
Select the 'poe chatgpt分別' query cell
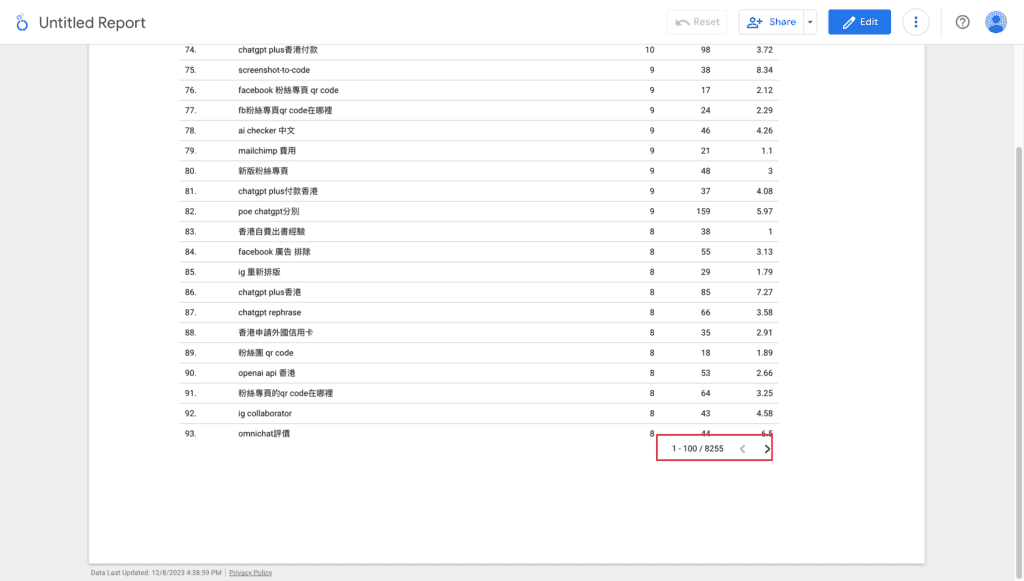268,212
